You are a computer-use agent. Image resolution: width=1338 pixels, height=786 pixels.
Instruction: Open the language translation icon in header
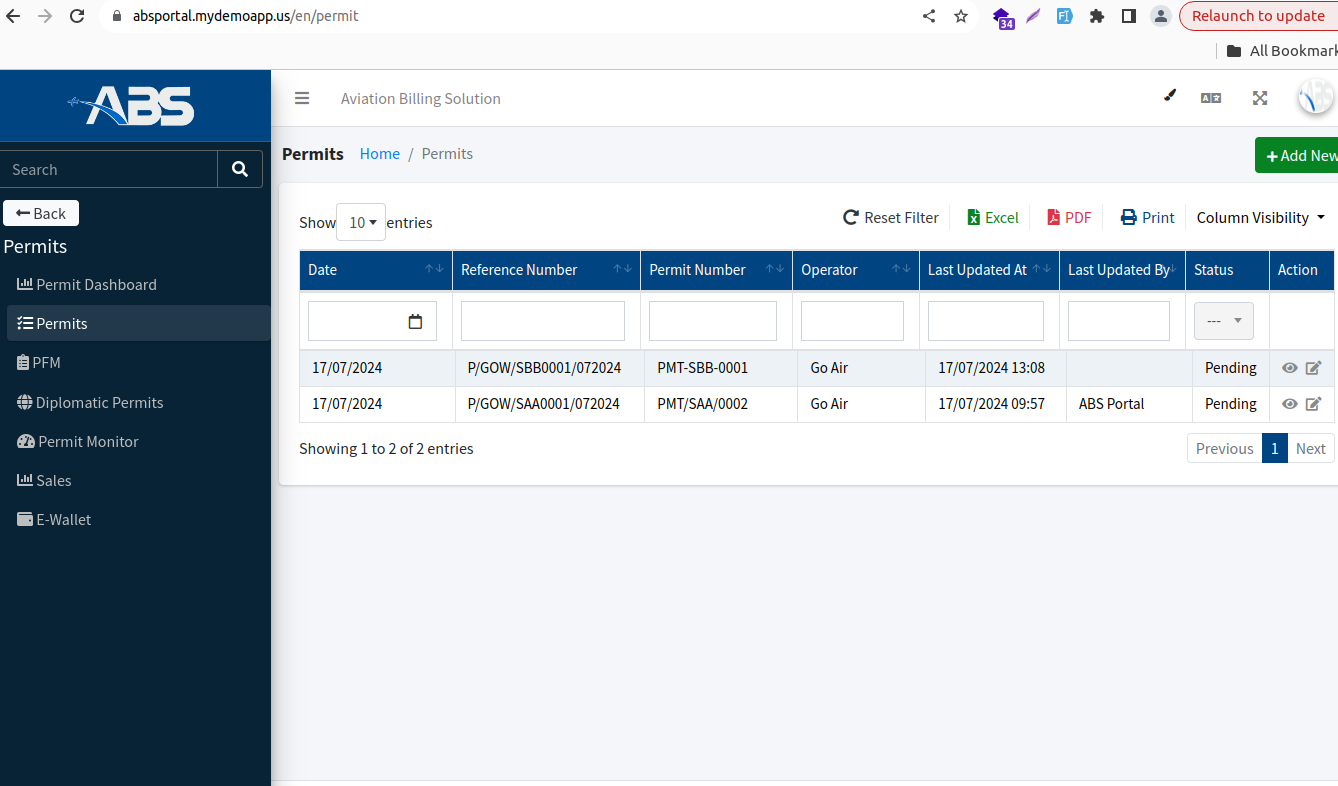click(1211, 98)
